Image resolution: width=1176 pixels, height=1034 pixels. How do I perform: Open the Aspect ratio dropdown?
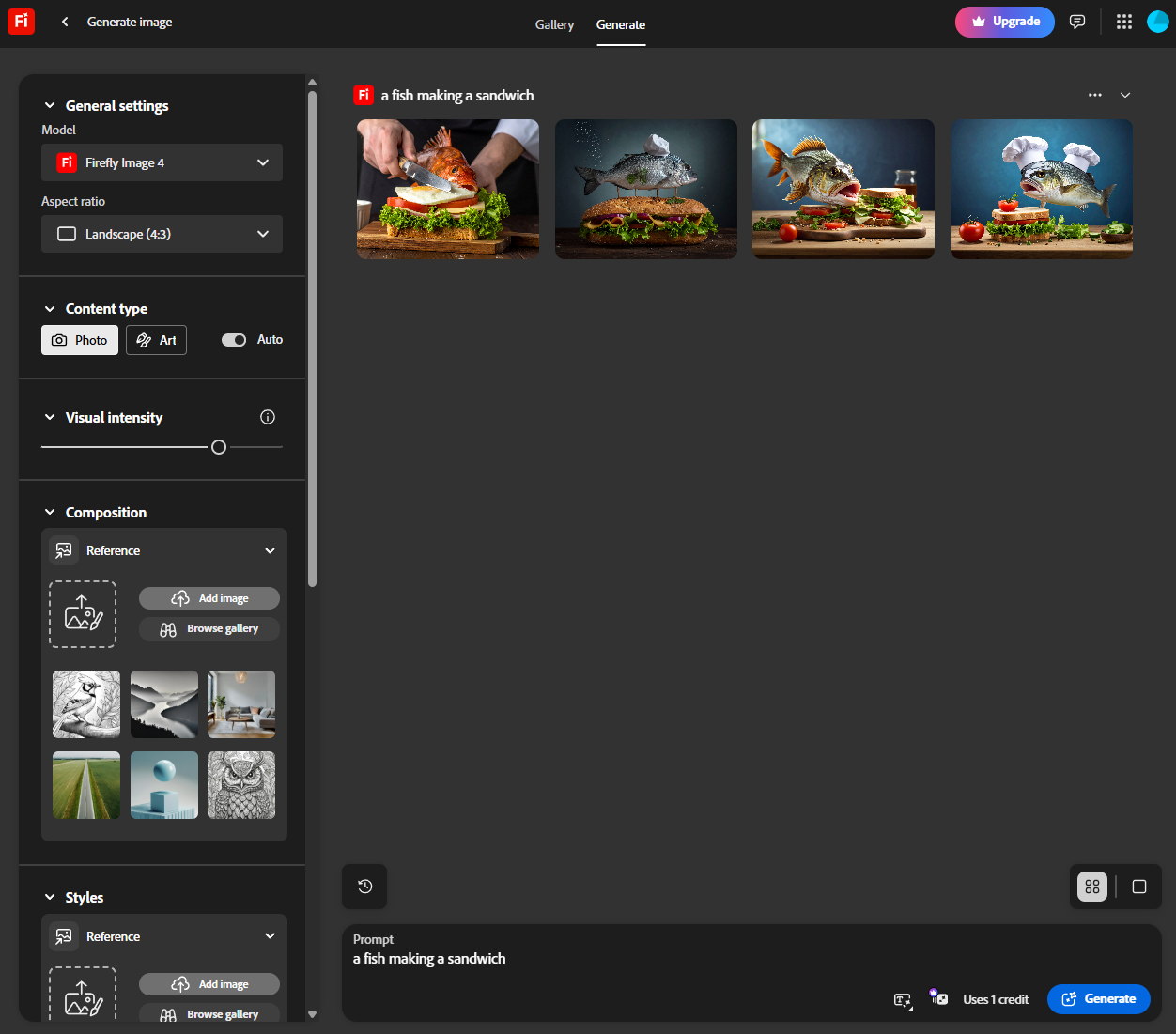[161, 234]
